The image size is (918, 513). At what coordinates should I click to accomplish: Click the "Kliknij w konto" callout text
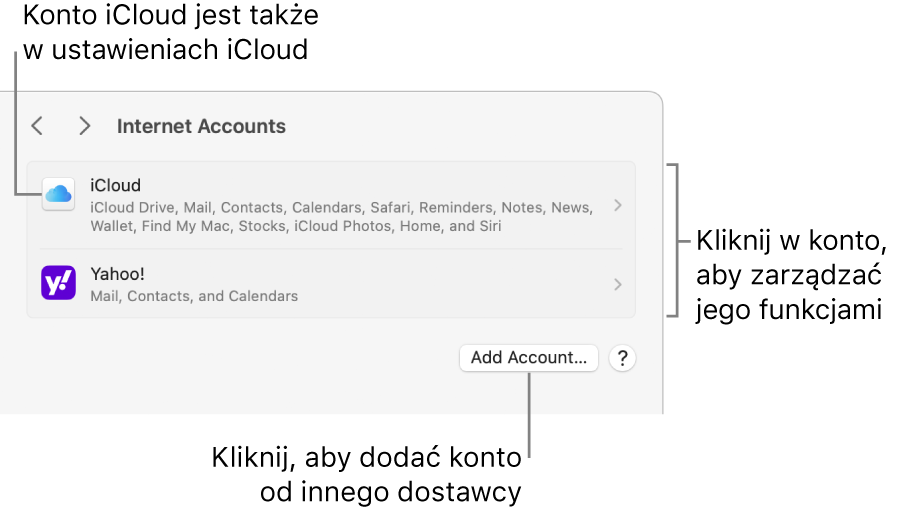[x=790, y=242]
